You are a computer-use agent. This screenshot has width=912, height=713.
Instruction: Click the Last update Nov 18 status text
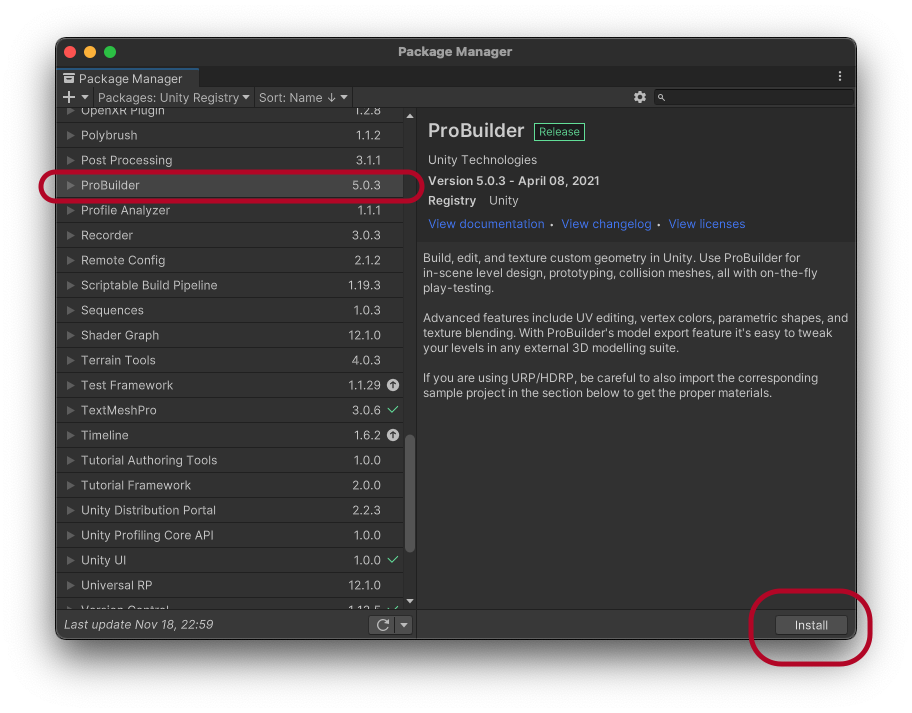click(138, 625)
